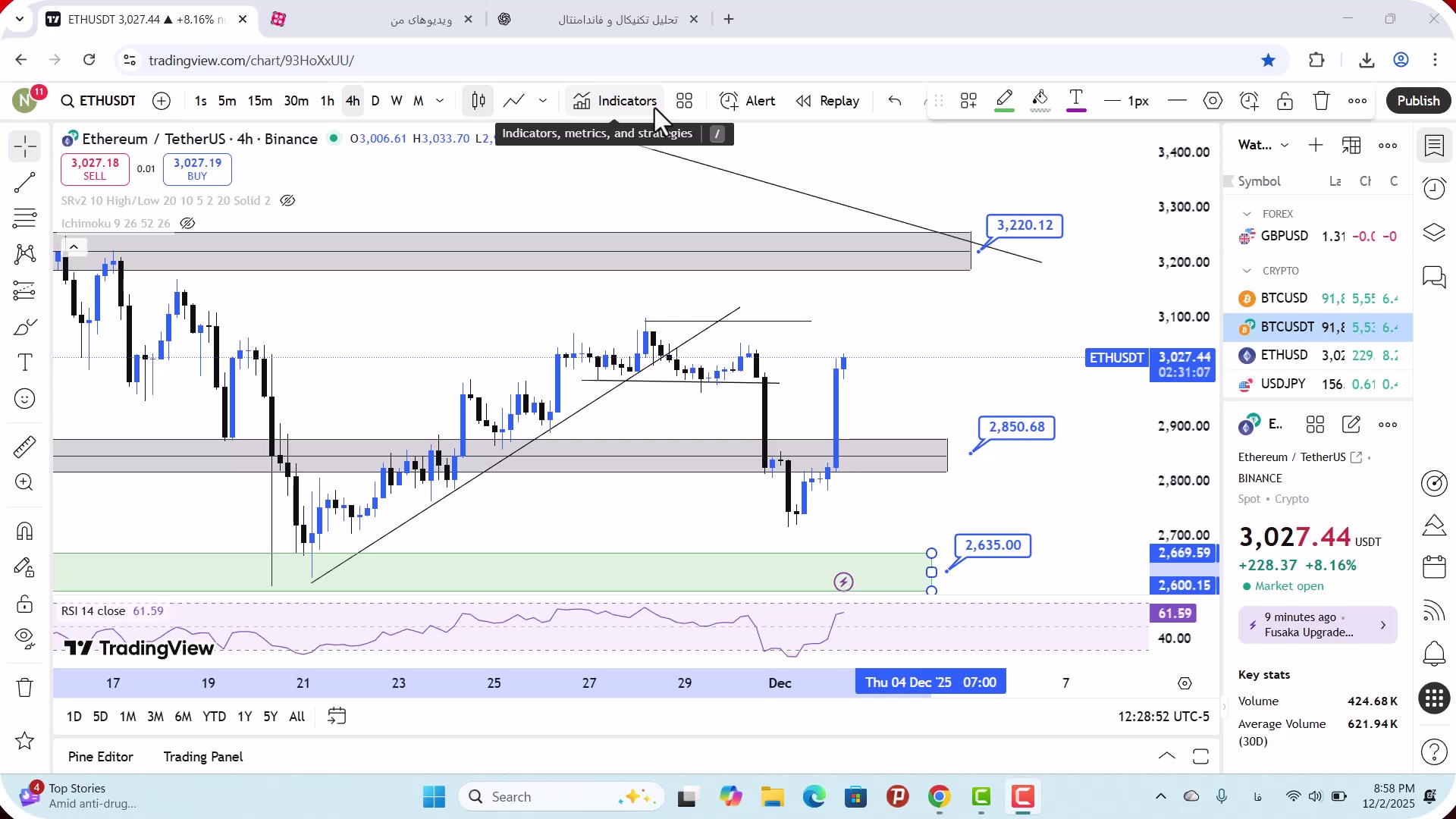Image resolution: width=1456 pixels, height=819 pixels.
Task: Open the go to date calendar
Action: [337, 717]
